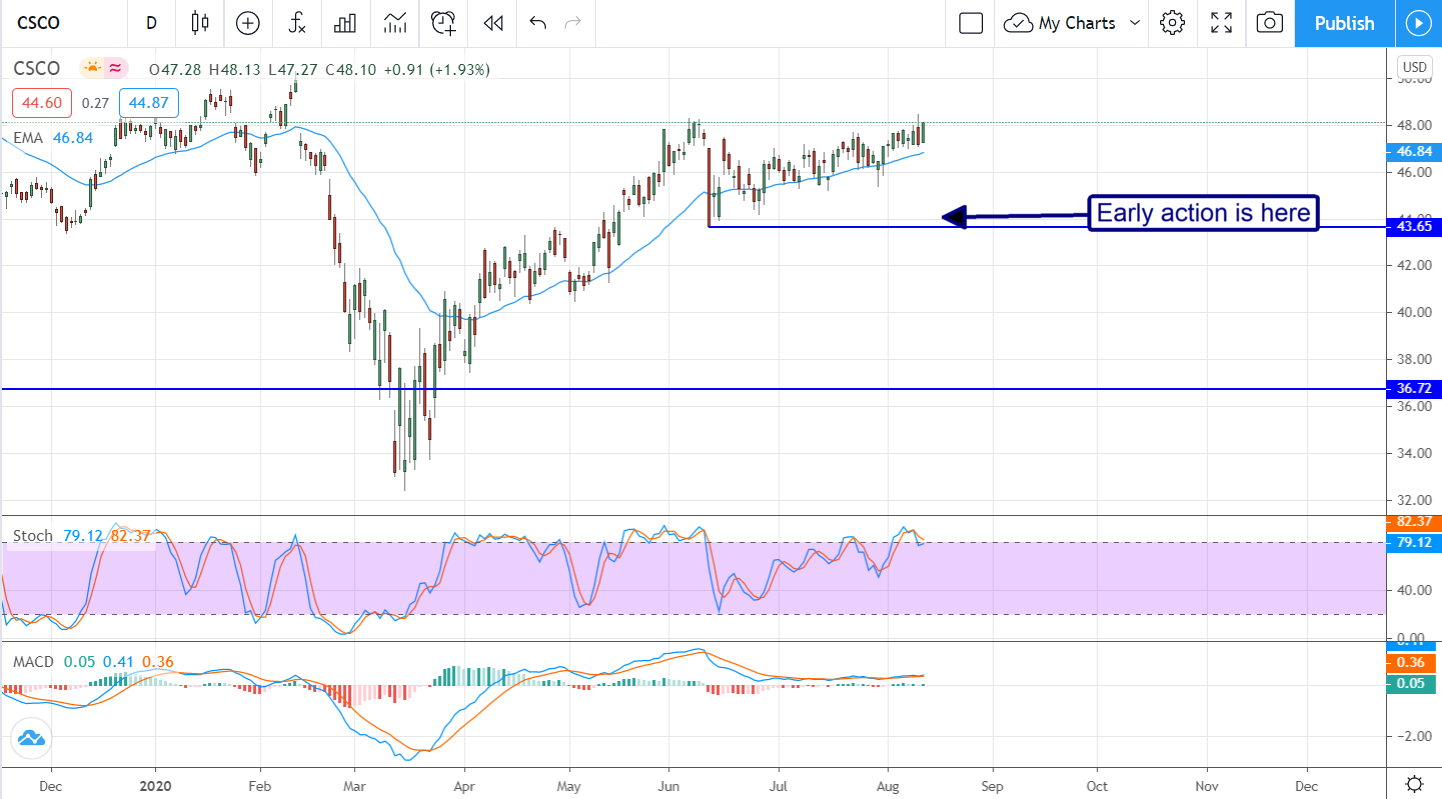1442x799 pixels.
Task: Click the Feb label on time axis
Action: pos(259,785)
